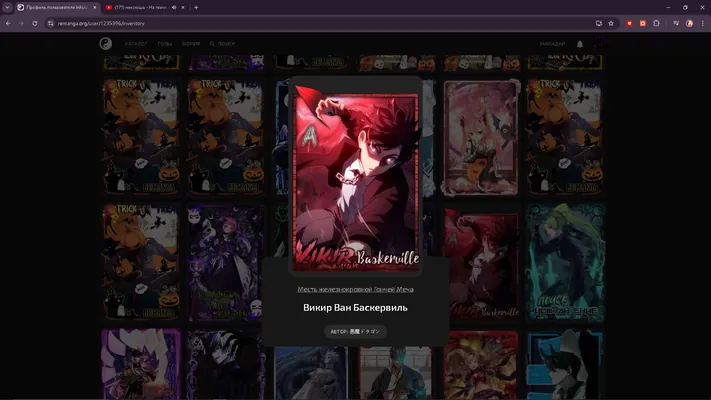Select the blue card with dark-haired boy
The image size is (711, 400).
(565, 364)
